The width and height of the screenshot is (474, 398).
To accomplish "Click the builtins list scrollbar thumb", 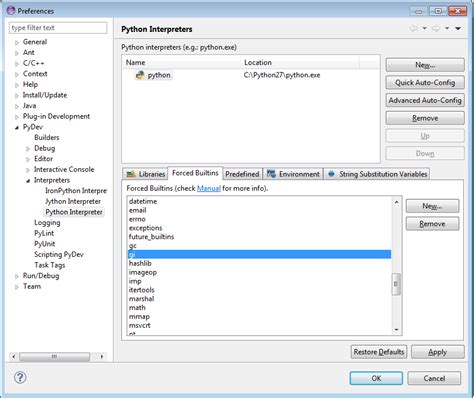I will tap(396, 284).
